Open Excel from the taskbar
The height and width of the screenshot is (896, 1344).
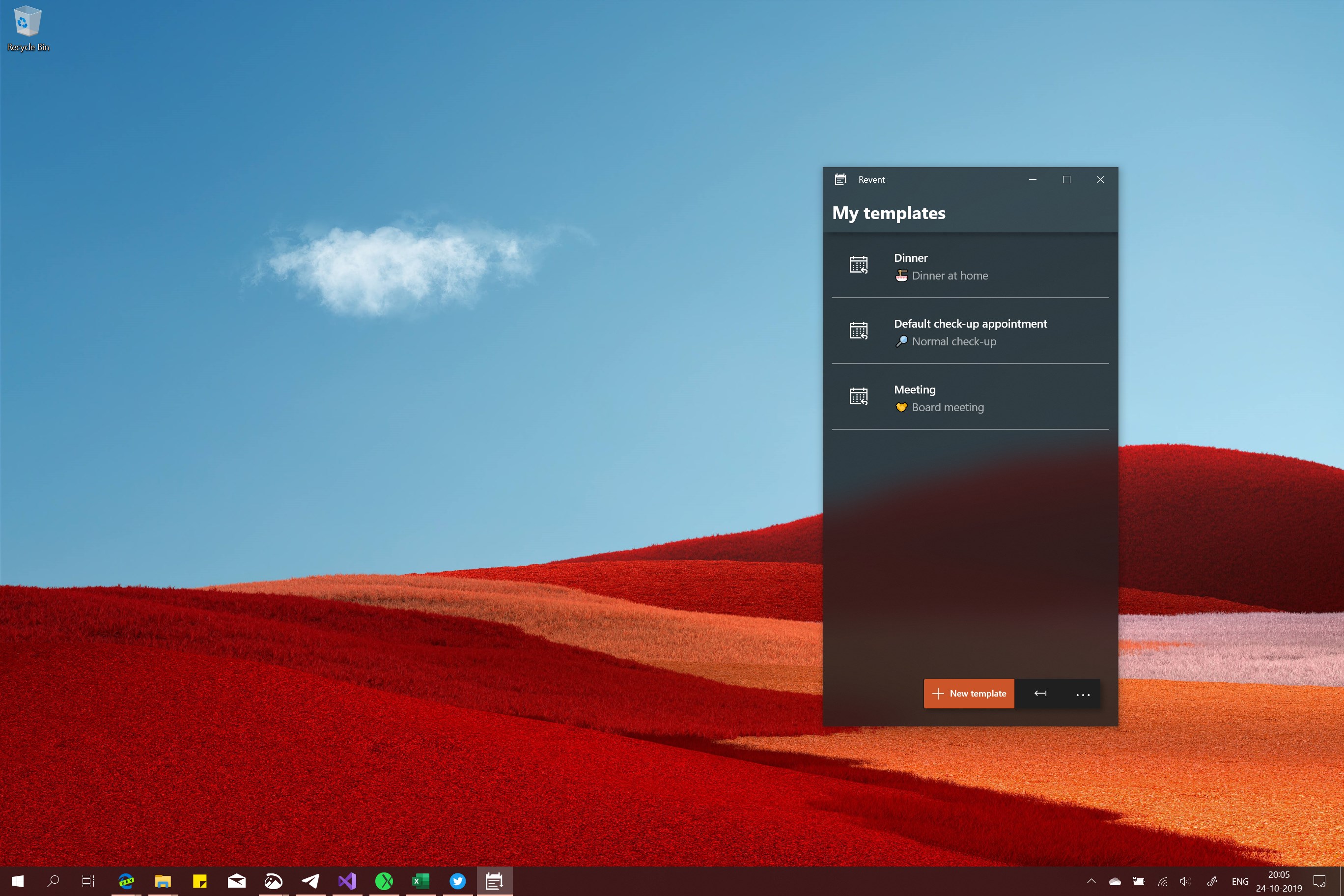pos(420,881)
